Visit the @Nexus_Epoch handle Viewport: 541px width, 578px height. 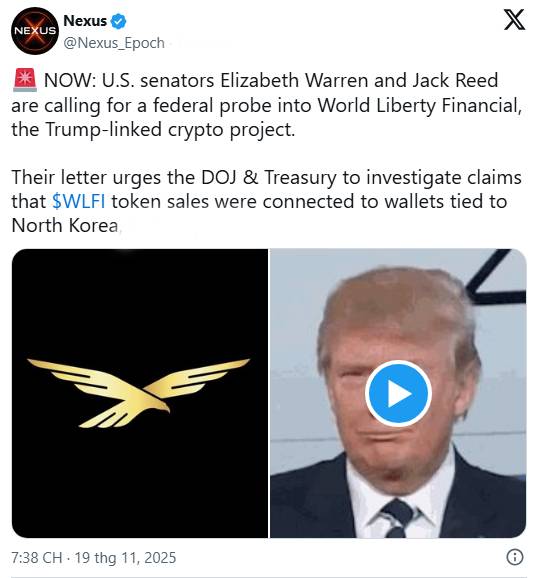114,43
